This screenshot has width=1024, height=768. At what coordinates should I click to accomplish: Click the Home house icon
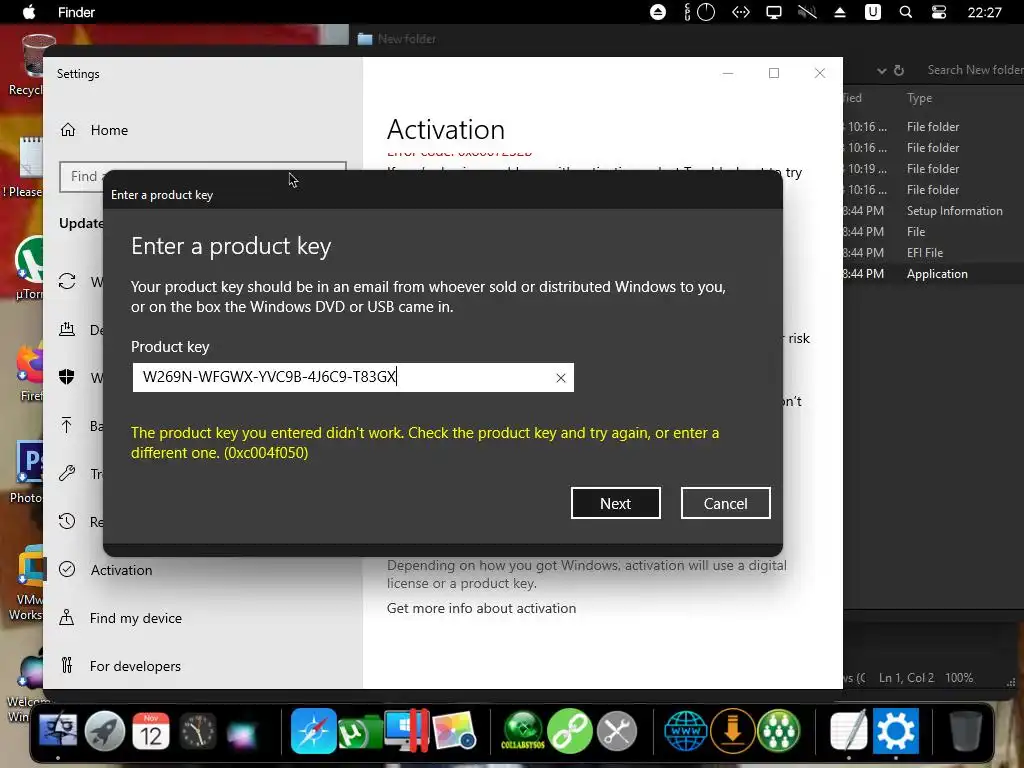coord(68,130)
